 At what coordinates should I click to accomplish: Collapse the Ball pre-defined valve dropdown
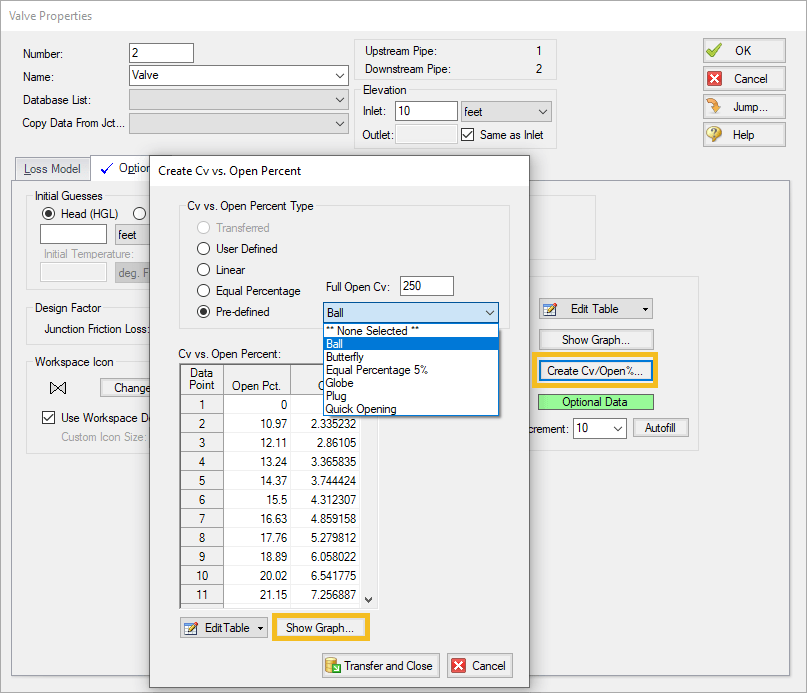pyautogui.click(x=489, y=313)
